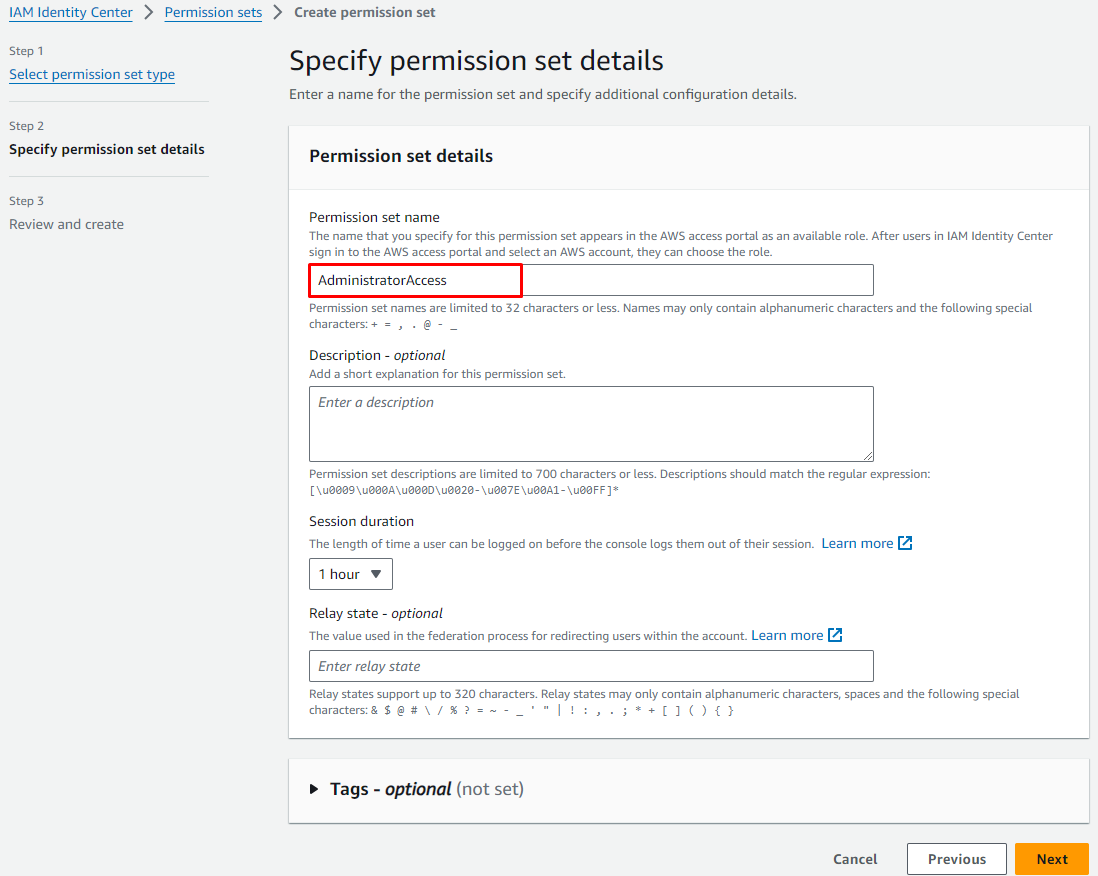The image size is (1098, 876).
Task: Click breadcrumb chevron after IAM Identity Center
Action: (x=149, y=13)
